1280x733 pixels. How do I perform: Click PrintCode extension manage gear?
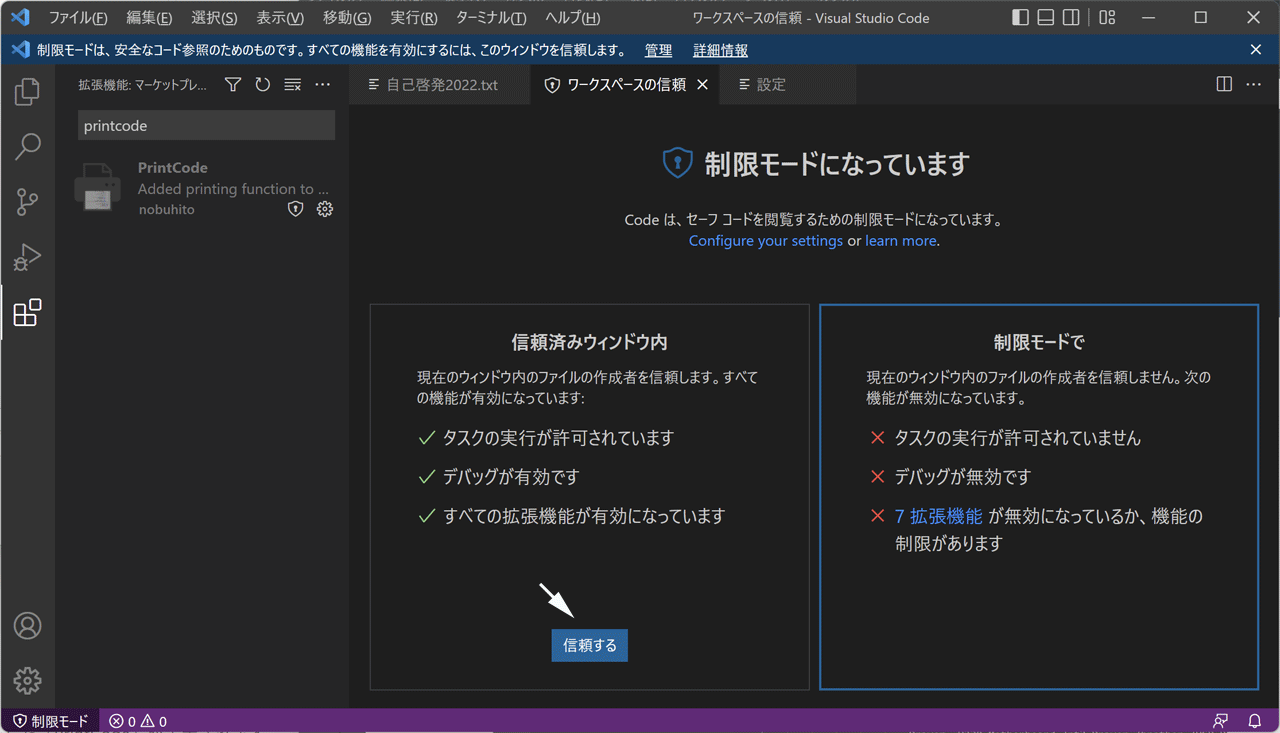coord(325,209)
